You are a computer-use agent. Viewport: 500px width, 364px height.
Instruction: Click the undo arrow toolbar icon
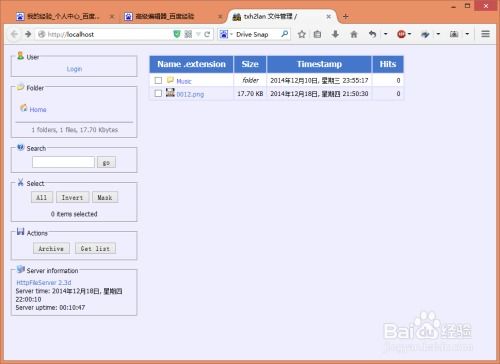(372, 34)
